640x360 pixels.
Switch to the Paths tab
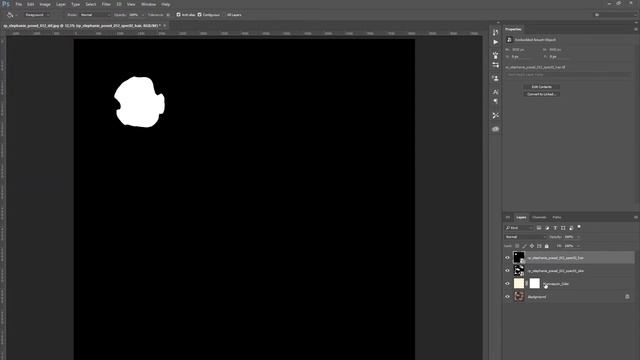[x=557, y=217]
